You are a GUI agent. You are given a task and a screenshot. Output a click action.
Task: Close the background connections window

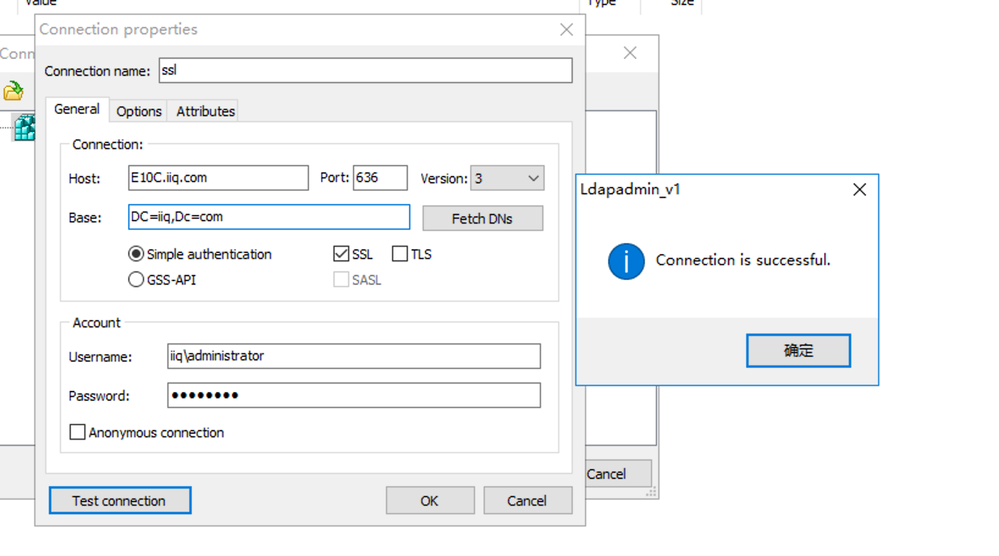click(630, 53)
